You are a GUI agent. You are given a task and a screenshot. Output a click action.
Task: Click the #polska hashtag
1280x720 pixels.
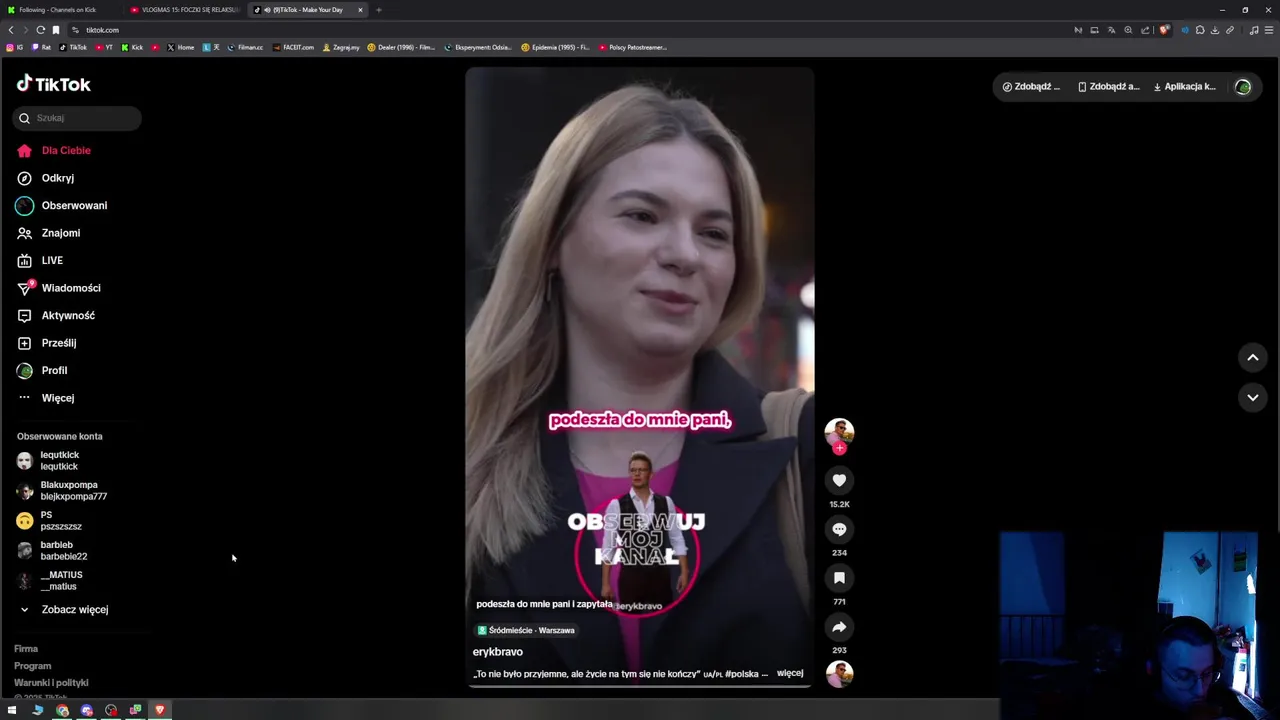click(740, 674)
